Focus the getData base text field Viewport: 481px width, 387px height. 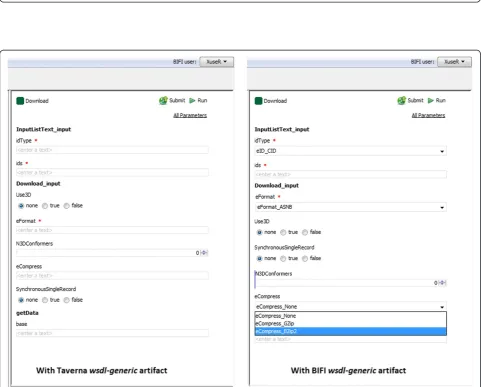pyautogui.click(x=112, y=333)
